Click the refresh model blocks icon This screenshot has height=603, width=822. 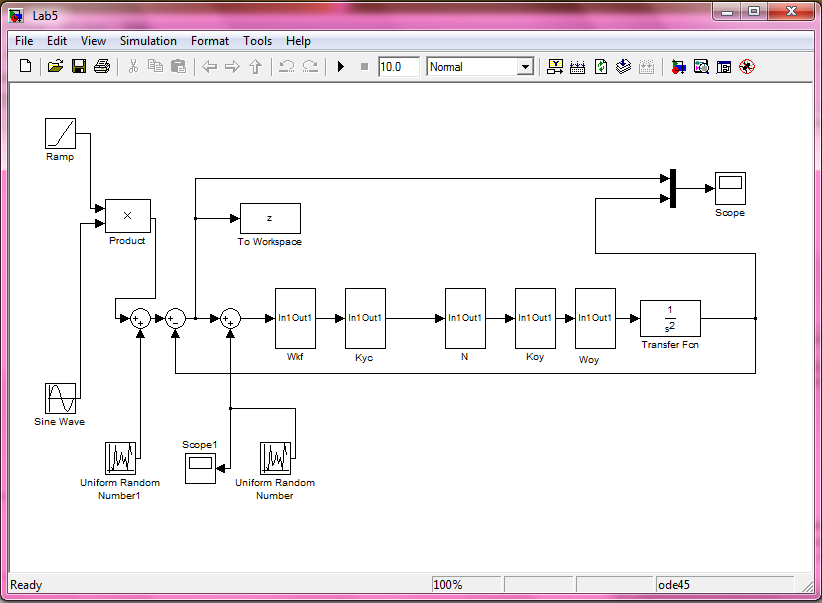601,67
